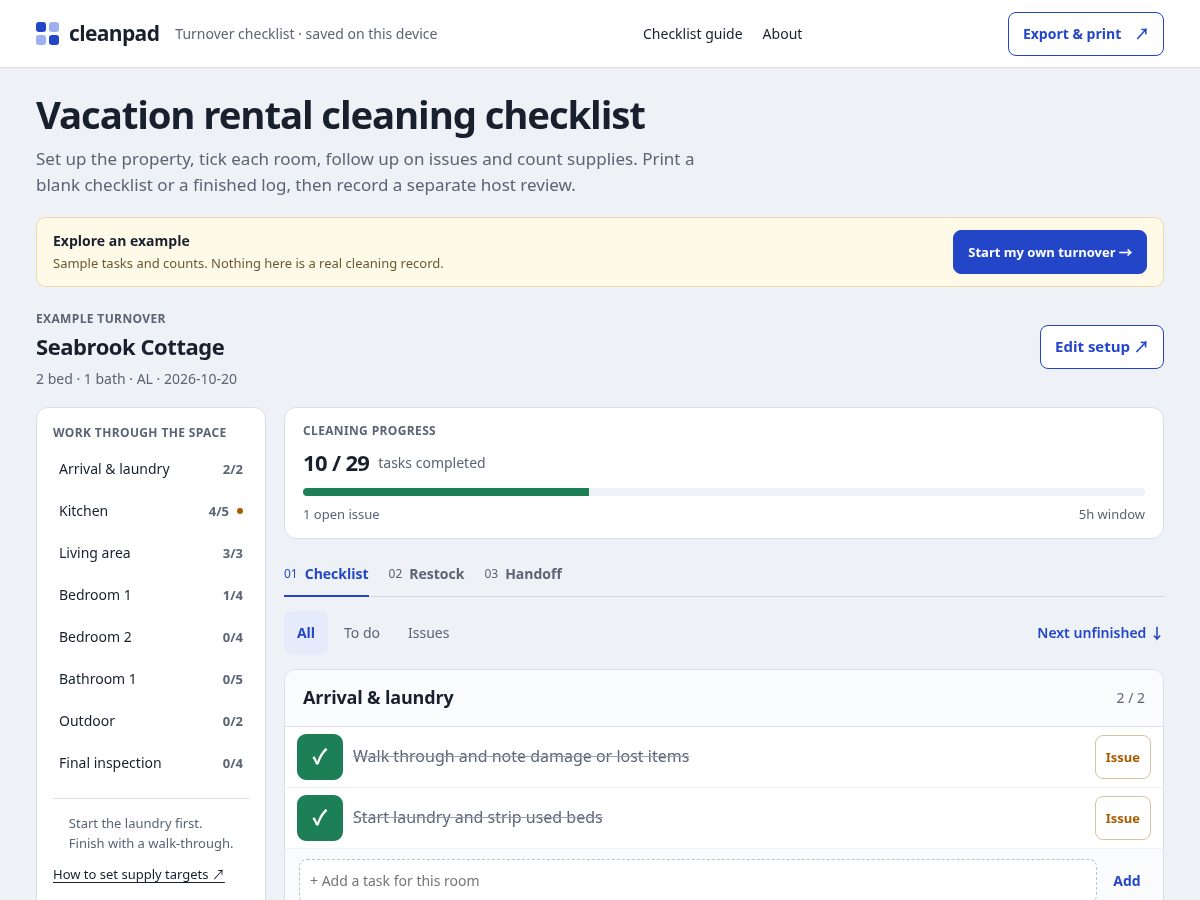
Task: Select the To do filter
Action: tap(362, 633)
